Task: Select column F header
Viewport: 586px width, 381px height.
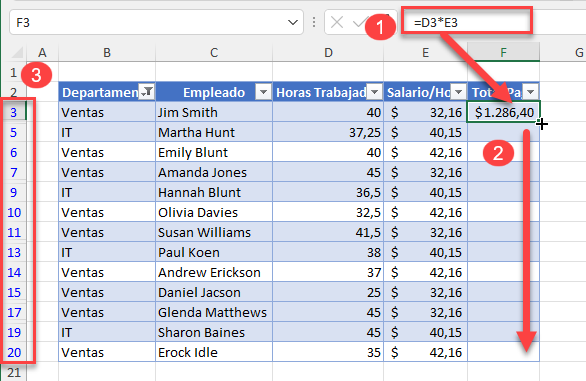Action: 503,52
